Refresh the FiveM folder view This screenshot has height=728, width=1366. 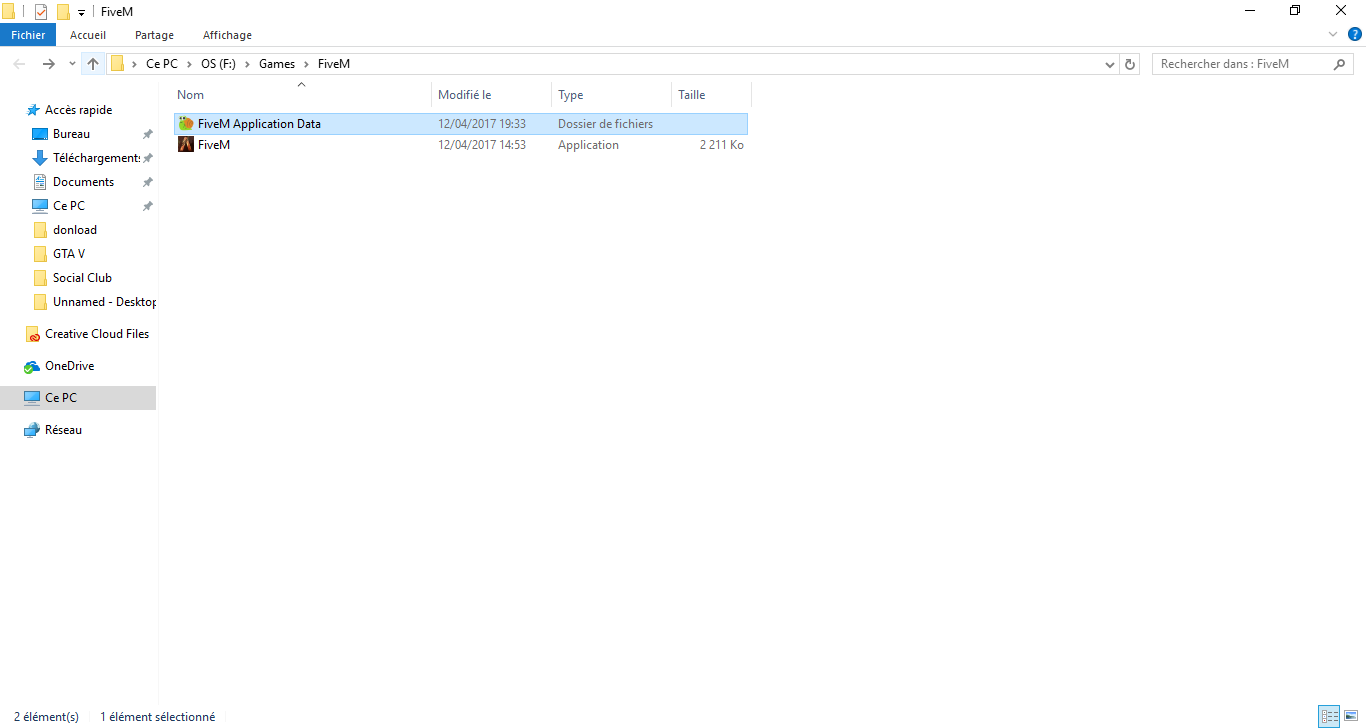coord(1131,64)
